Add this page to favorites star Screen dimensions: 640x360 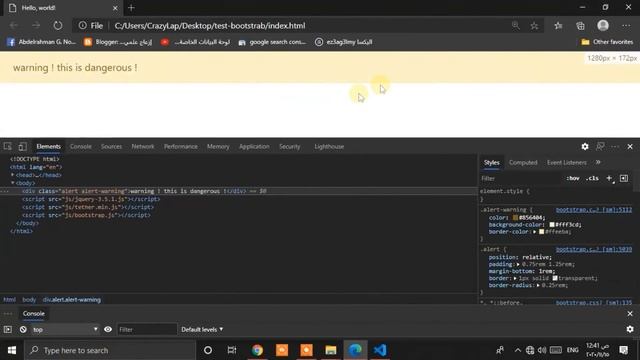click(534, 26)
